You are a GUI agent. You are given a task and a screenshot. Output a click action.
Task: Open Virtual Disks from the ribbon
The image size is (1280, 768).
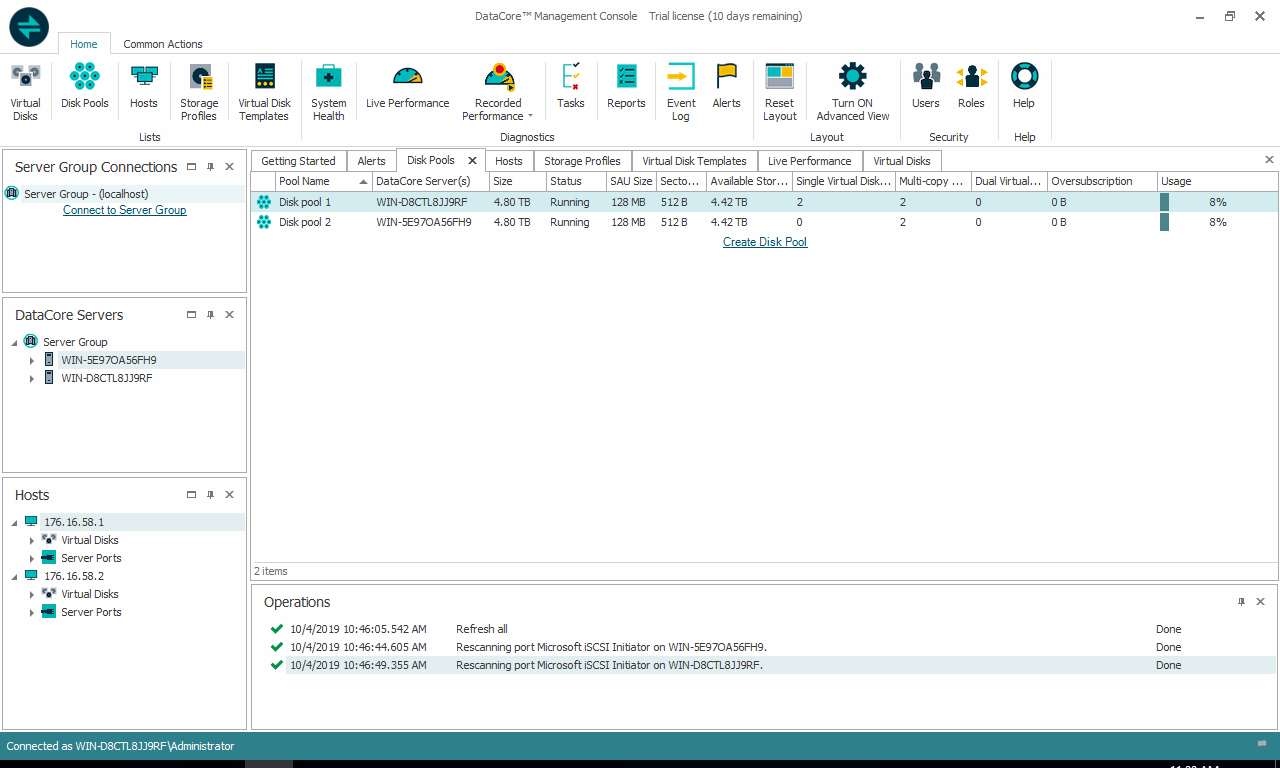tap(25, 92)
